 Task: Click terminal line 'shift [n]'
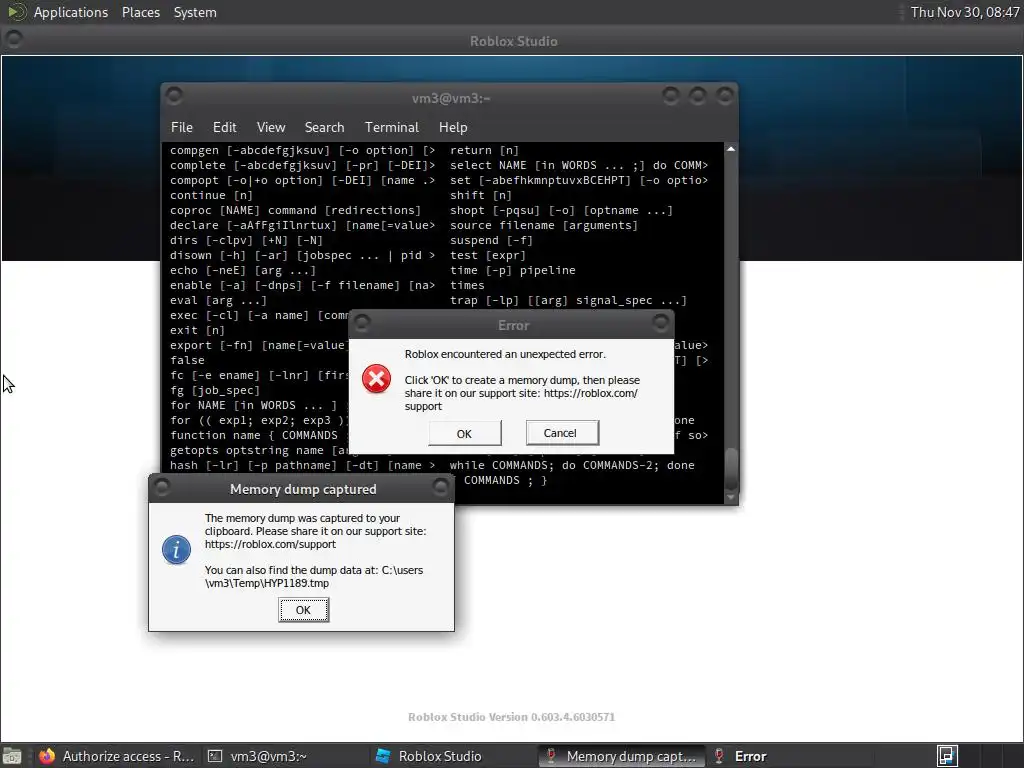tap(481, 195)
